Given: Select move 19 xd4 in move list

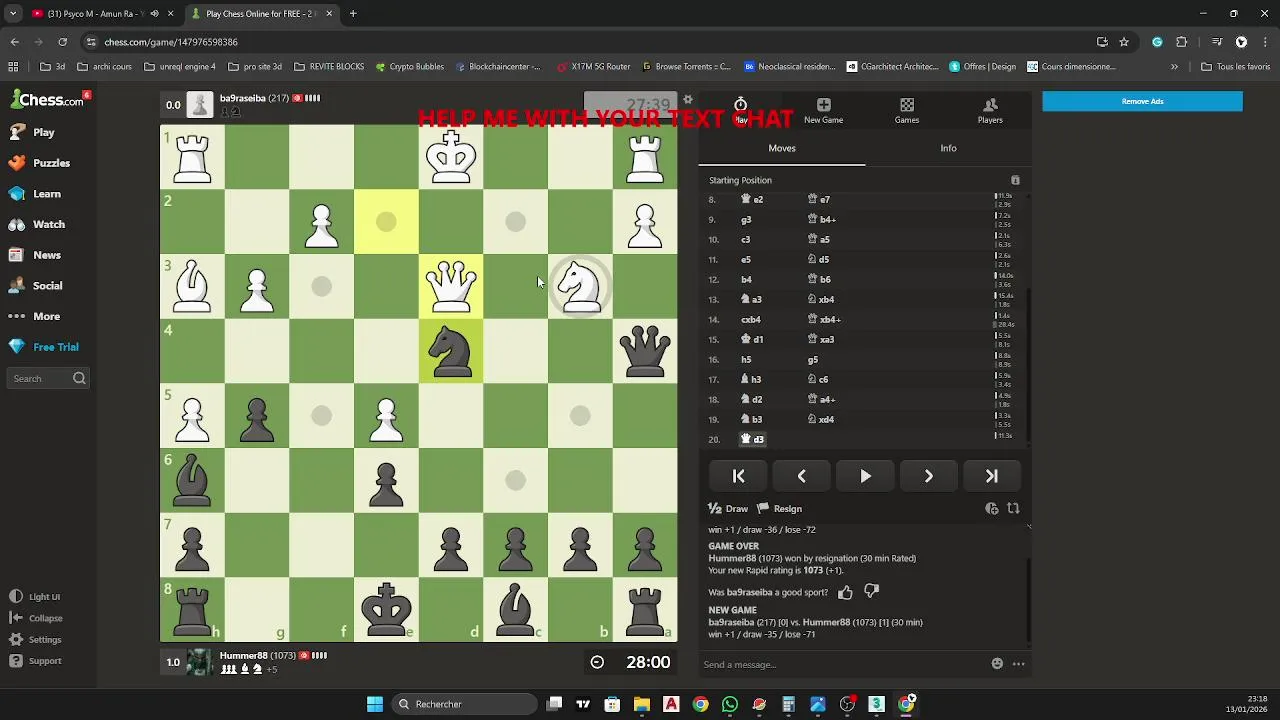Looking at the screenshot, I should (821, 419).
